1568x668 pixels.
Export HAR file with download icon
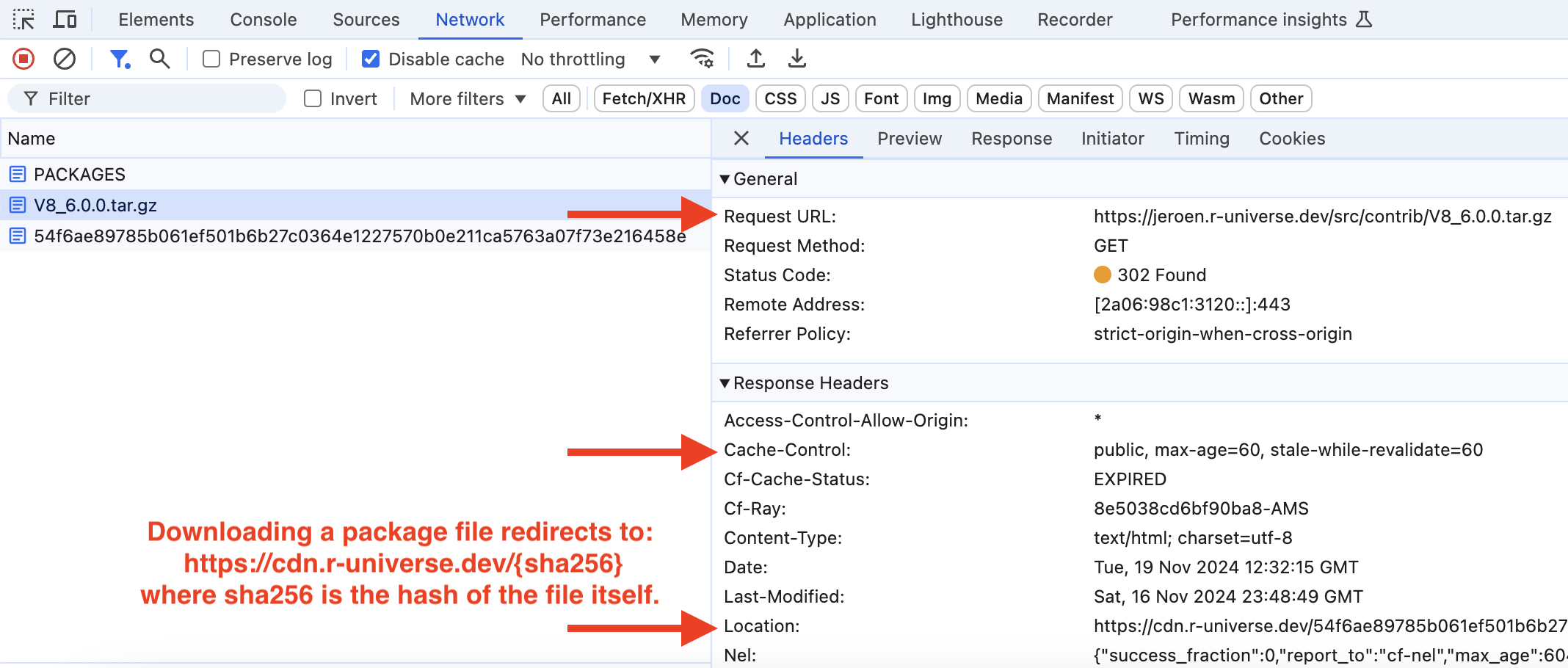click(x=796, y=59)
